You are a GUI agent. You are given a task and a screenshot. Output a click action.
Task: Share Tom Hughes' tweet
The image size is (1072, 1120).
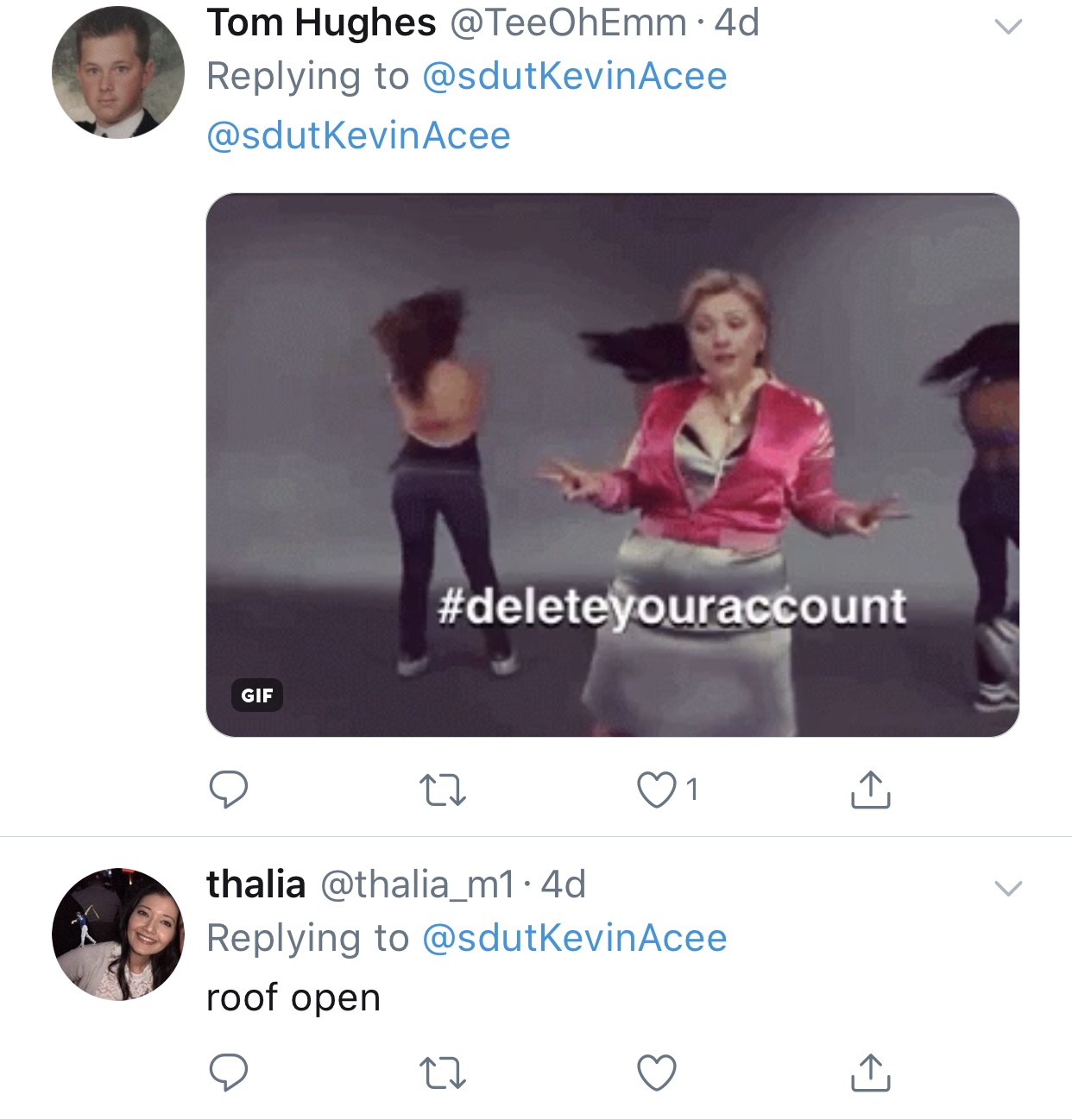click(870, 789)
